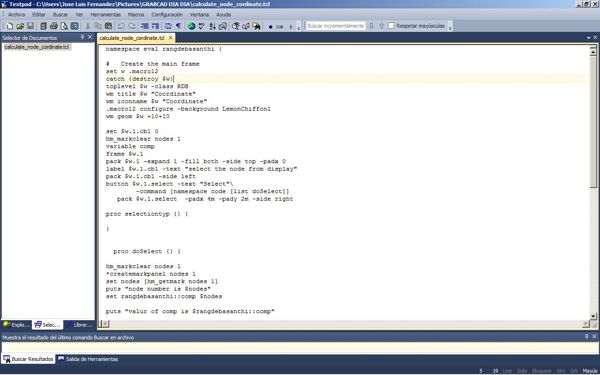
Task: Click the line 'variable comp'
Action: (130, 146)
